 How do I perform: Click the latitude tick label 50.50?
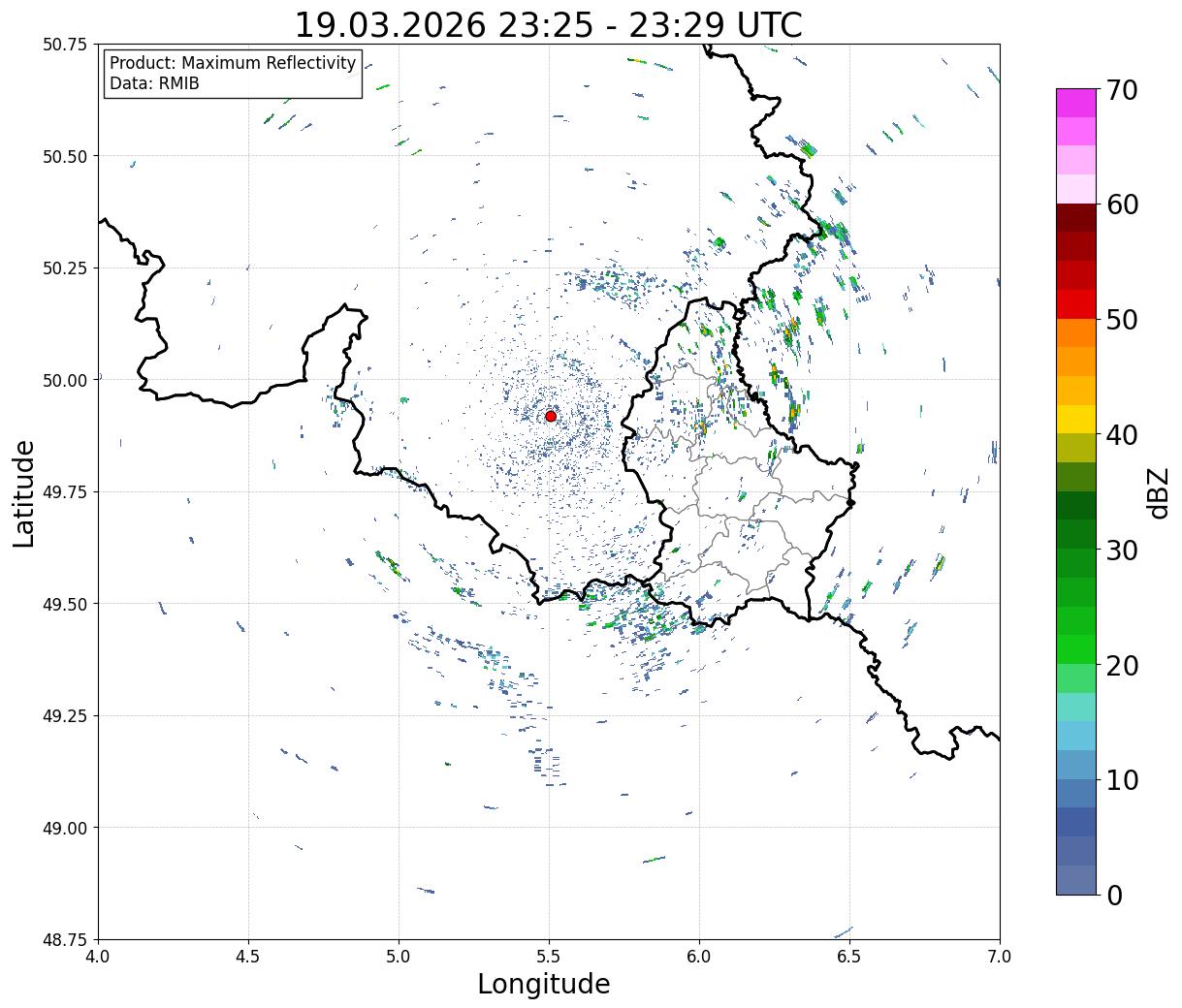pos(65,156)
